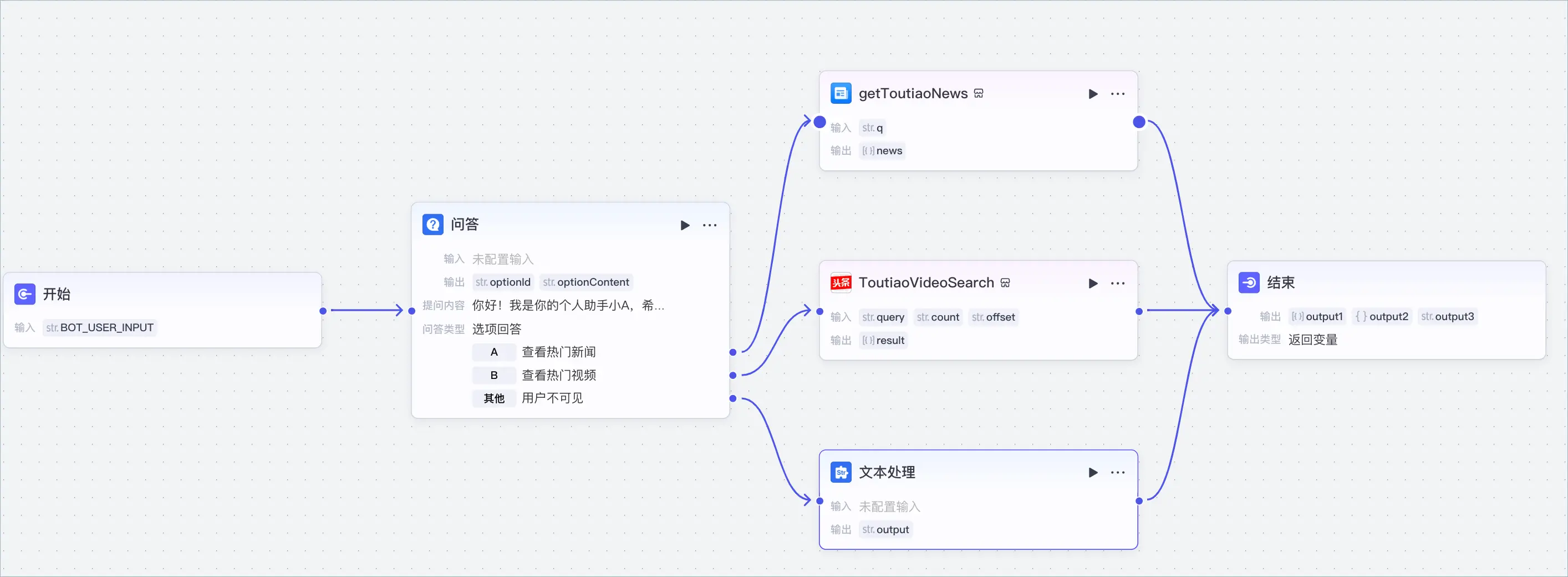The width and height of the screenshot is (1568, 577).
Task: Run the ToutiaoVideoSearch node
Action: (x=1093, y=284)
